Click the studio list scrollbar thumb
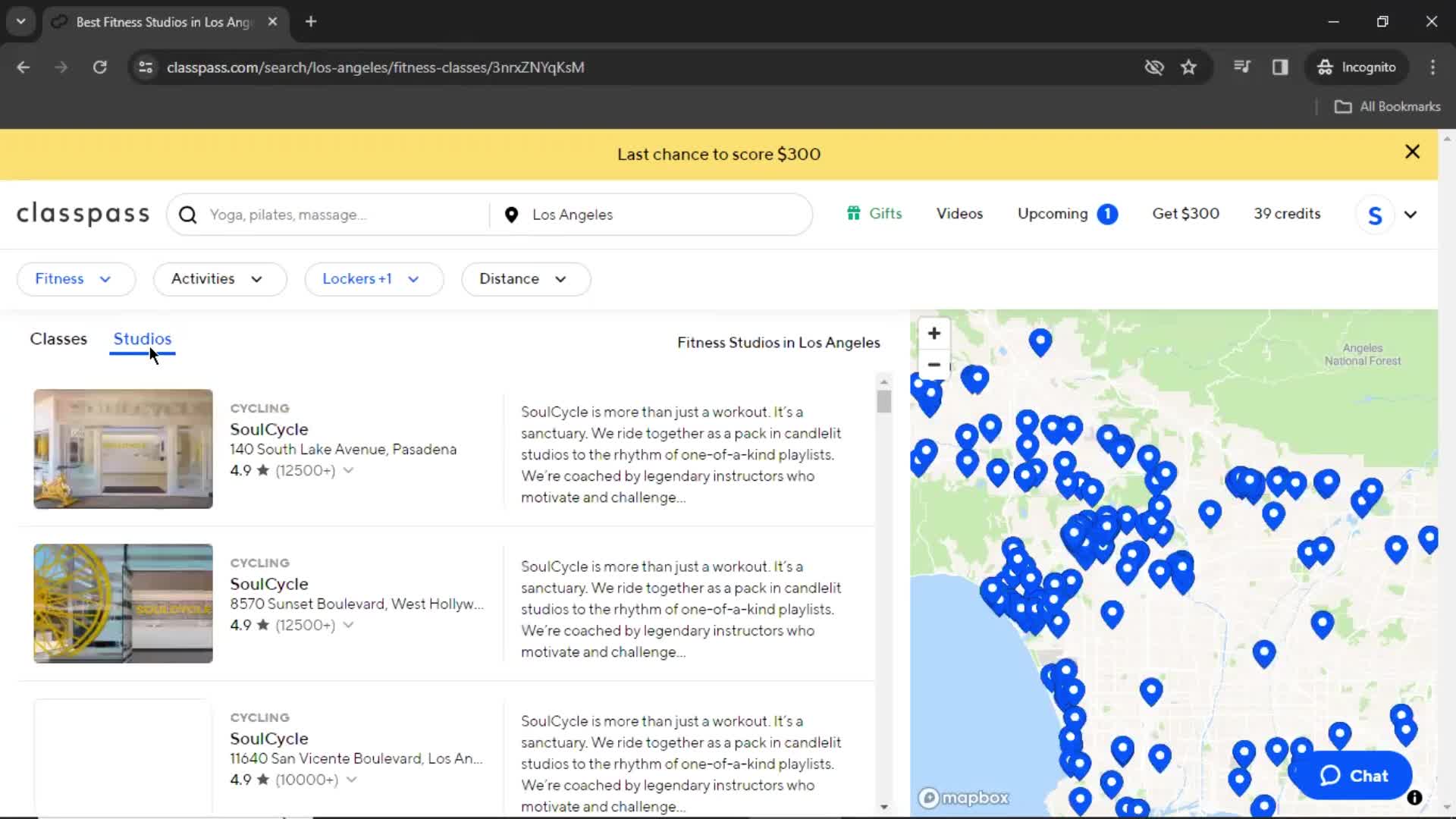The height and width of the screenshot is (819, 1456). tap(883, 400)
